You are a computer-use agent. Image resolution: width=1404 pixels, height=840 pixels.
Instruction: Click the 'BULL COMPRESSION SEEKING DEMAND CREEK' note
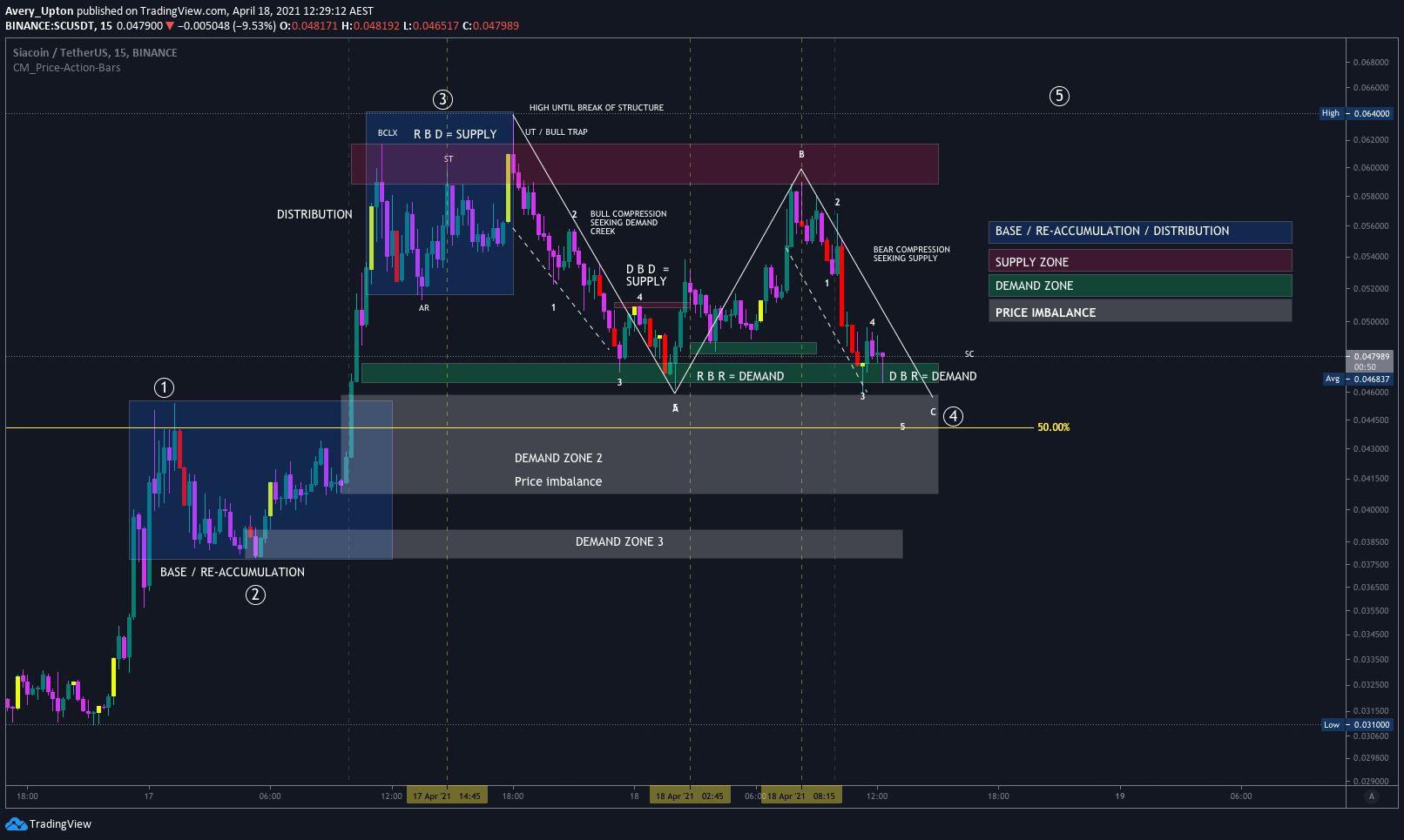pyautogui.click(x=628, y=223)
